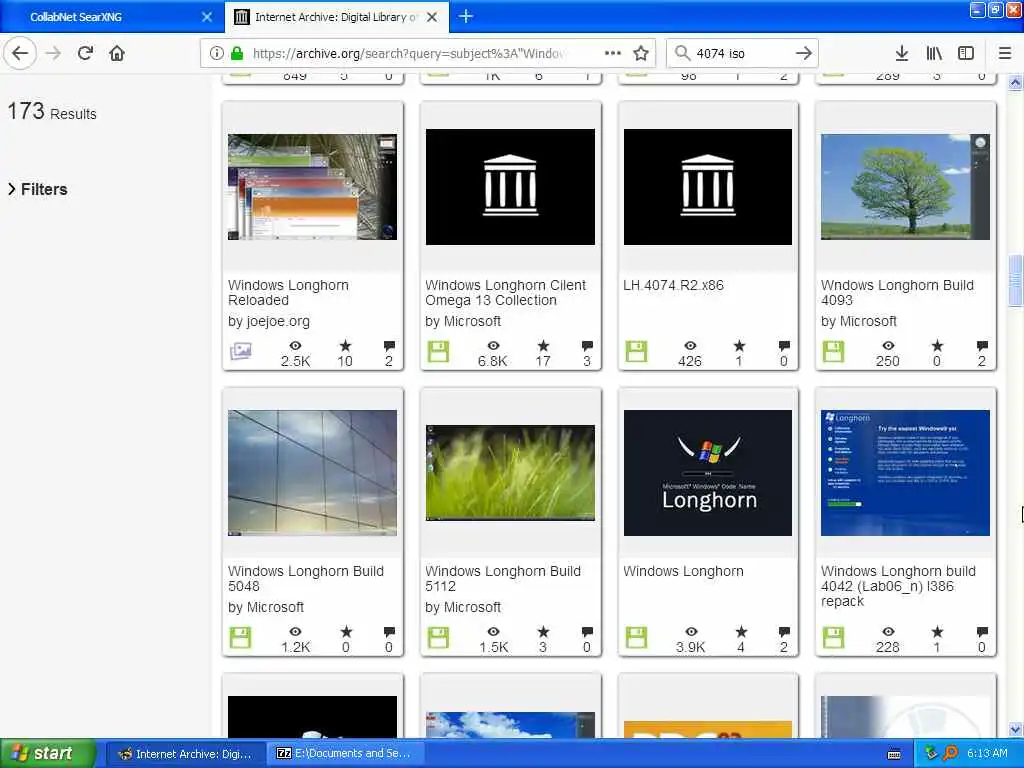
Task: Click the floppy icon on LH.4074.R2.x86 card
Action: click(636, 351)
